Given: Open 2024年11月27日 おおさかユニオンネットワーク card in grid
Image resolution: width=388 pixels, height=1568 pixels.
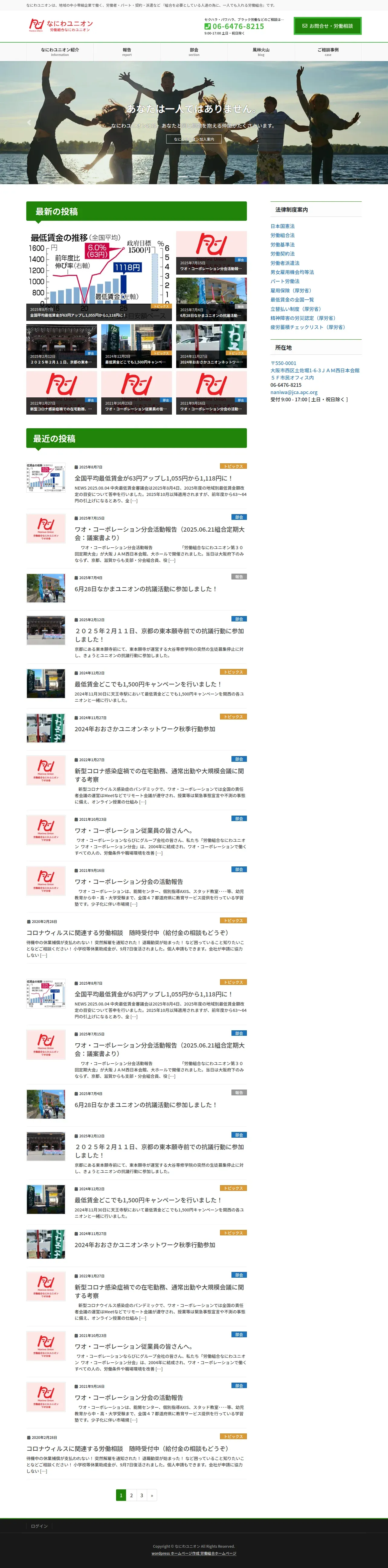Looking at the screenshot, I should pyautogui.click(x=212, y=345).
